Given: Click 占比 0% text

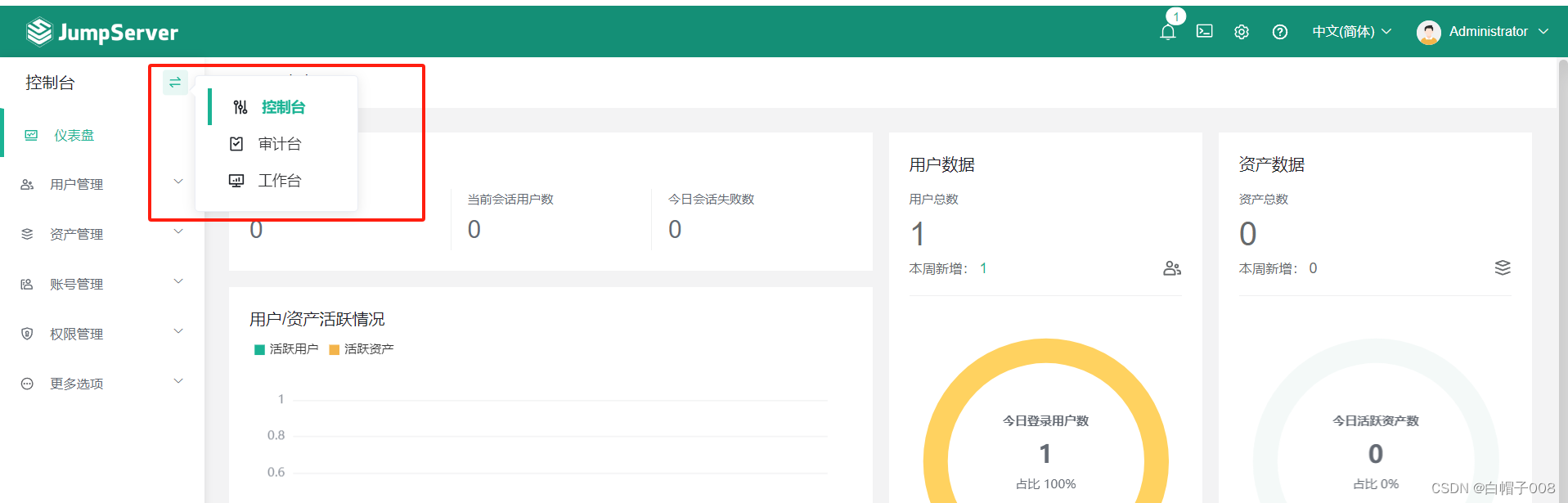Looking at the screenshot, I should coord(1376,484).
